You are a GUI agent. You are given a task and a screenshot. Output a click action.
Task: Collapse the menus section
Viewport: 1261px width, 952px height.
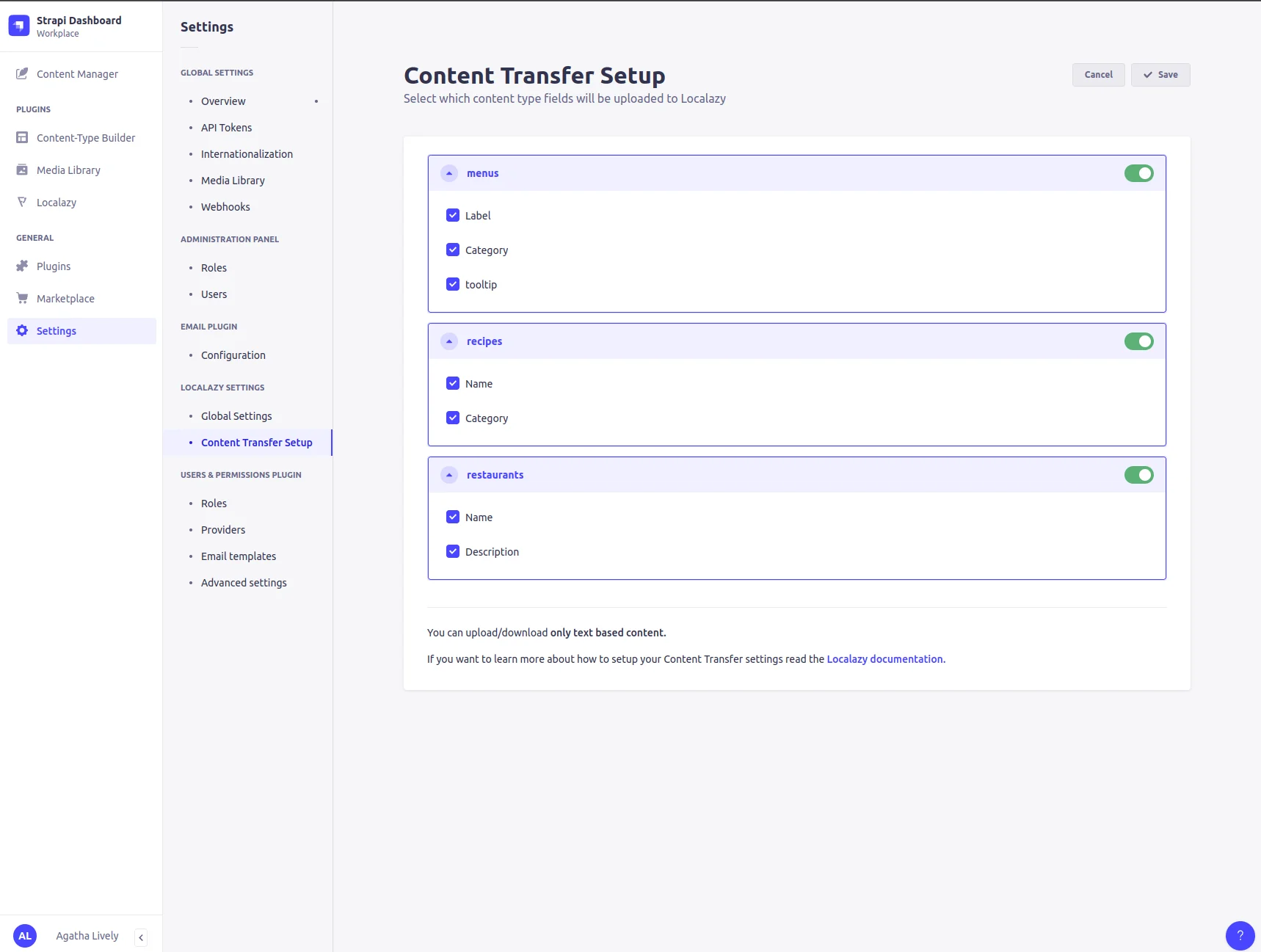tap(449, 173)
